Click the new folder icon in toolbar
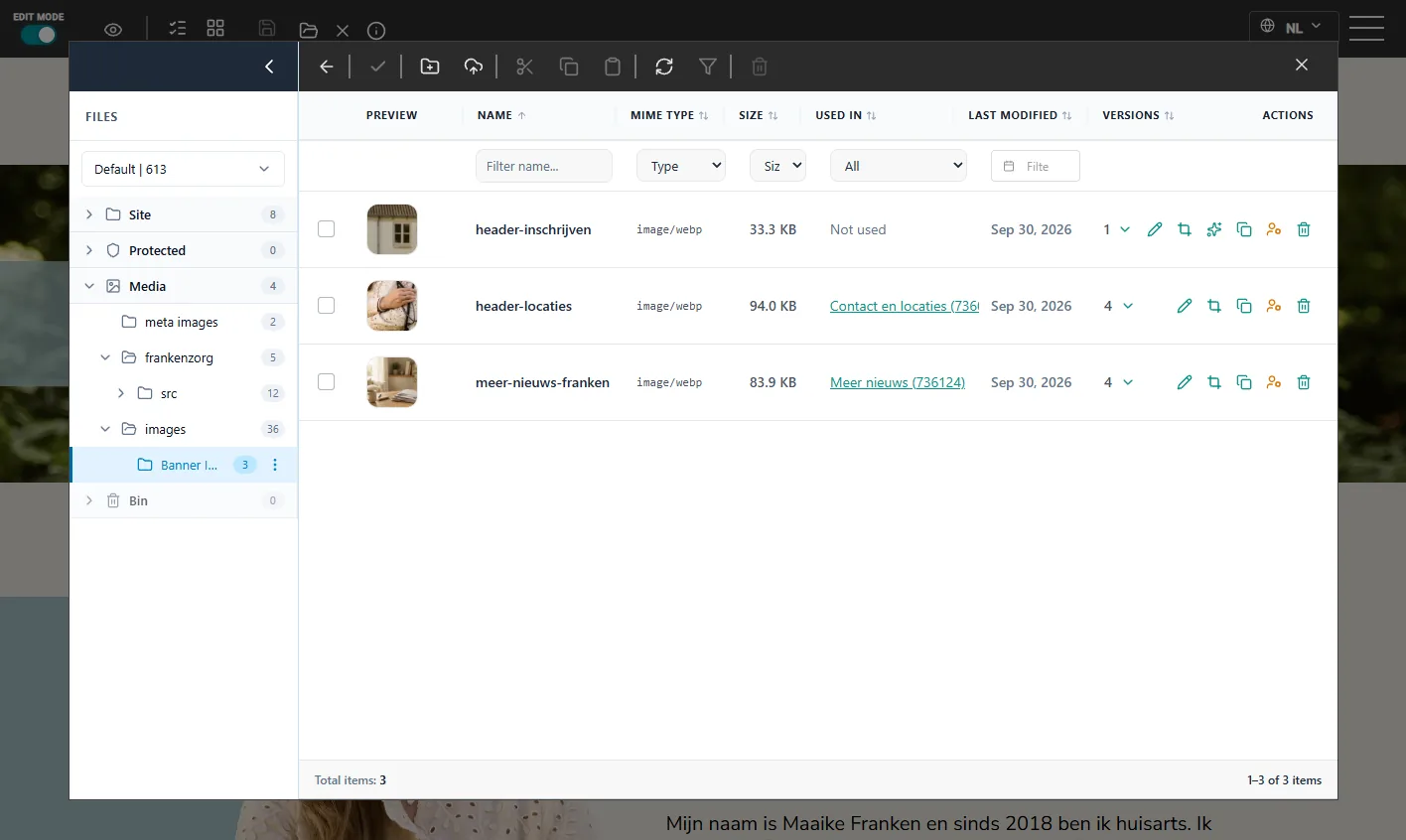The image size is (1406, 840). click(430, 67)
